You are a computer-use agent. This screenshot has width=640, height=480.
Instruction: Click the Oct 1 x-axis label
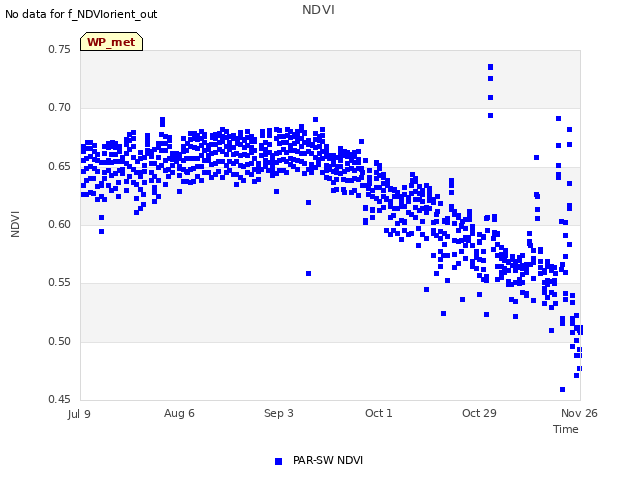pos(379,413)
